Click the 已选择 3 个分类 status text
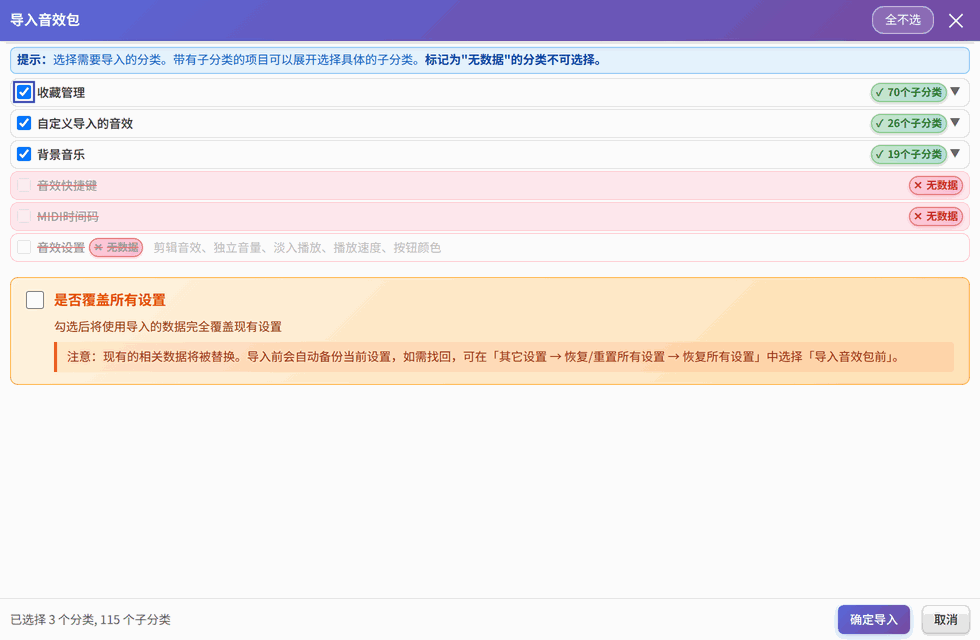The image size is (980, 640). coord(91,619)
